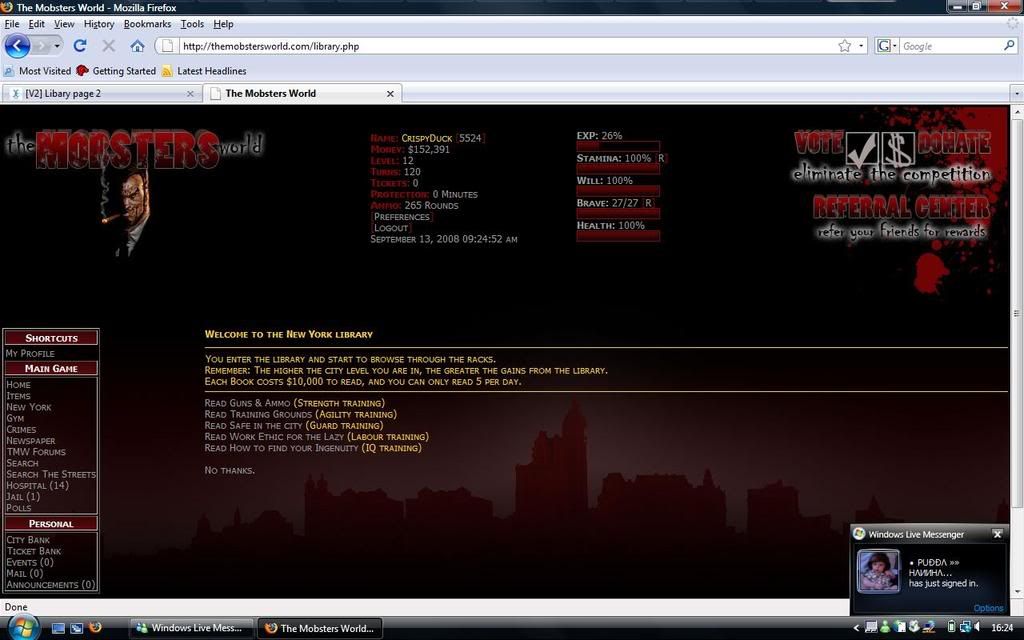Click the Donate dollar sign icon
Screen dimensions: 1024x640
coord(898,148)
